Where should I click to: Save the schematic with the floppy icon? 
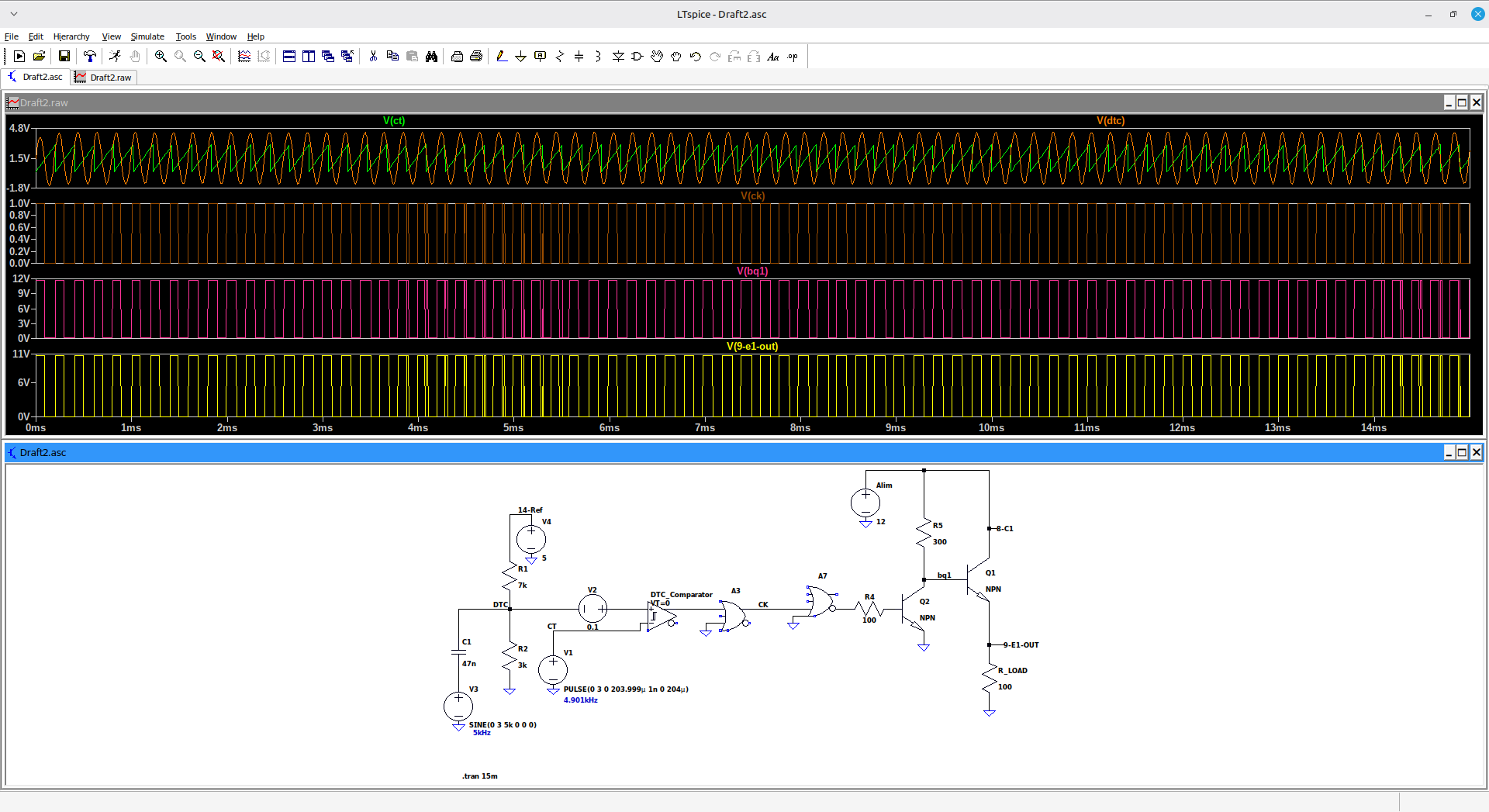[64, 57]
